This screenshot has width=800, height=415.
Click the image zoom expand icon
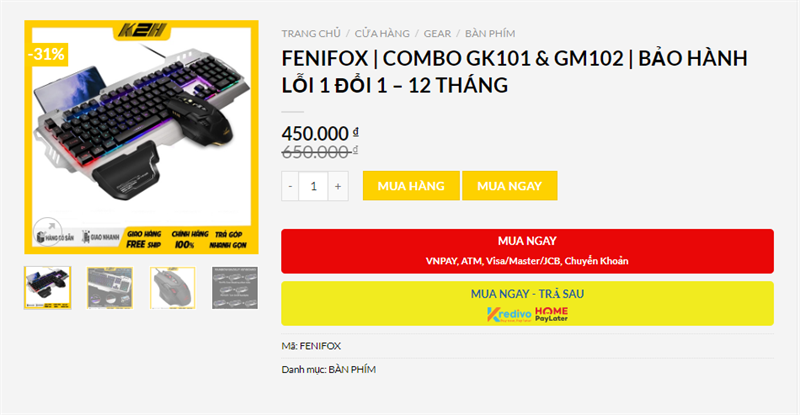(42, 227)
